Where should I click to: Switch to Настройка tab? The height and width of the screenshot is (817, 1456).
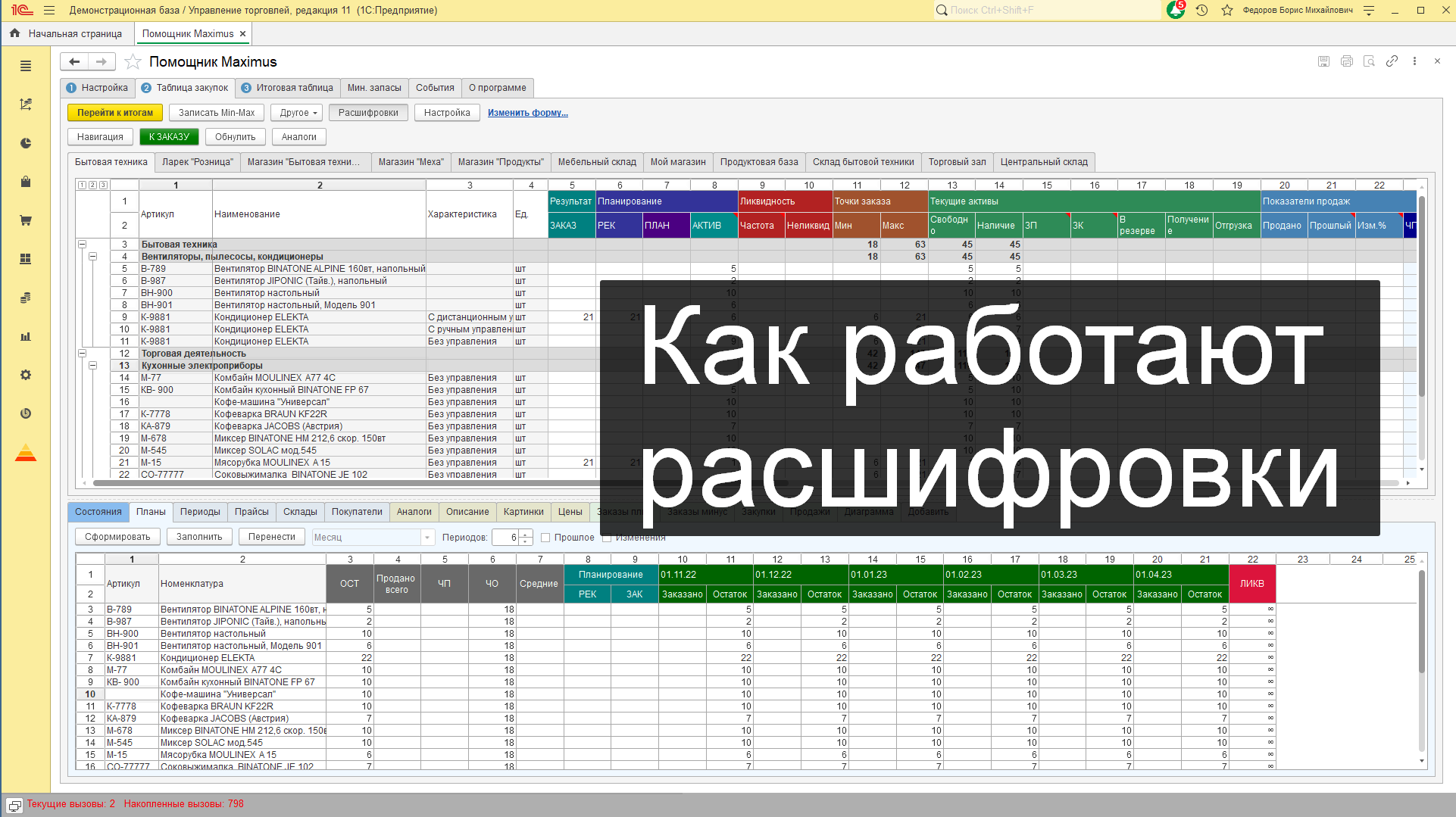pyautogui.click(x=98, y=88)
